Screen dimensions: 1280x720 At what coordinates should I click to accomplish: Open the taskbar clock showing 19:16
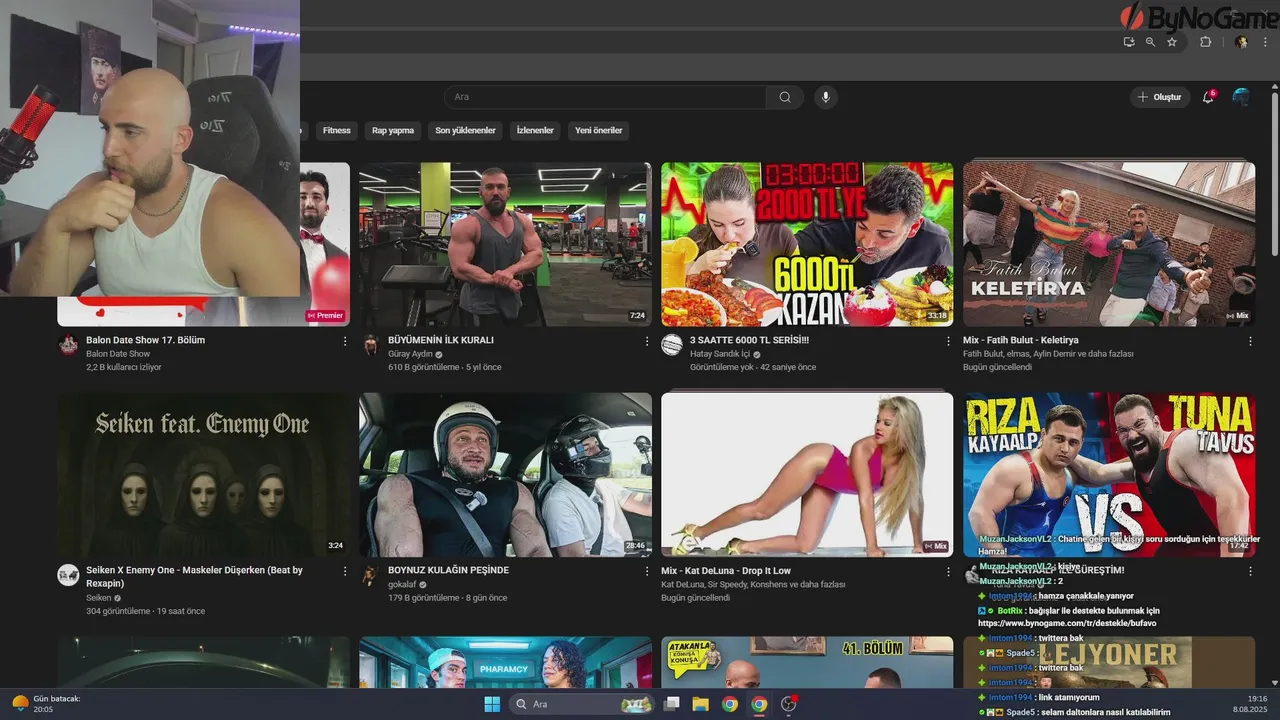pyautogui.click(x=1252, y=704)
